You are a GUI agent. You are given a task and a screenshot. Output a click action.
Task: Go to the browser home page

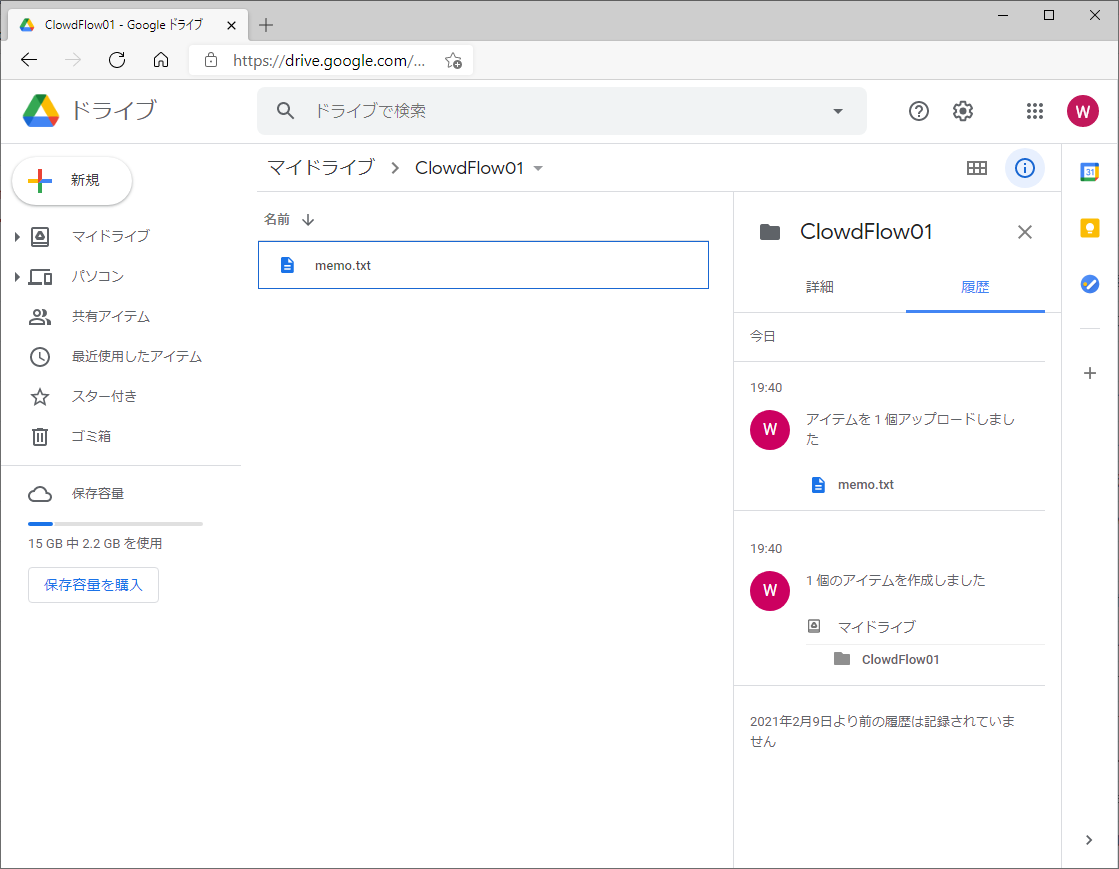pyautogui.click(x=161, y=60)
